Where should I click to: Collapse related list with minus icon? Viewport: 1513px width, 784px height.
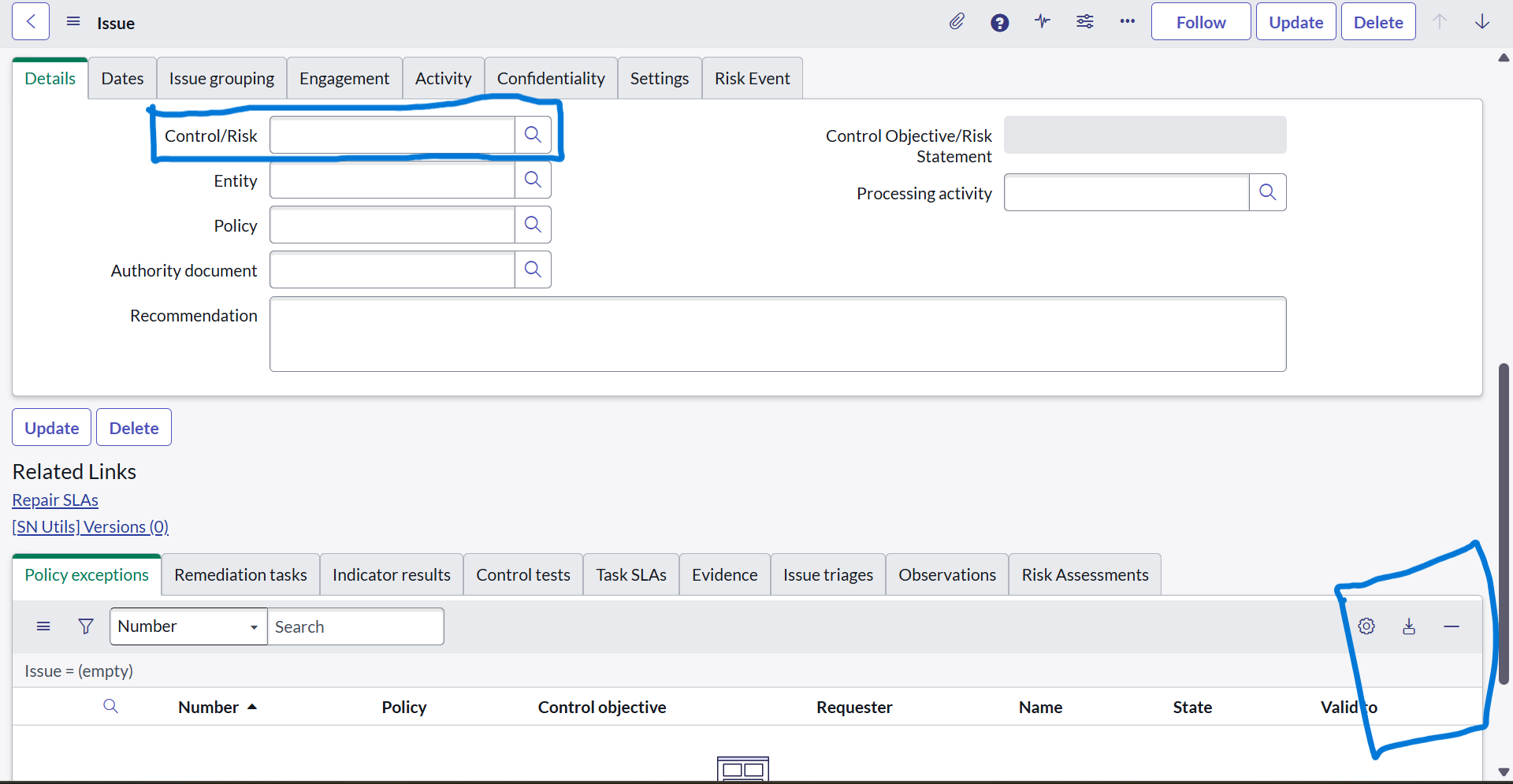point(1452,626)
